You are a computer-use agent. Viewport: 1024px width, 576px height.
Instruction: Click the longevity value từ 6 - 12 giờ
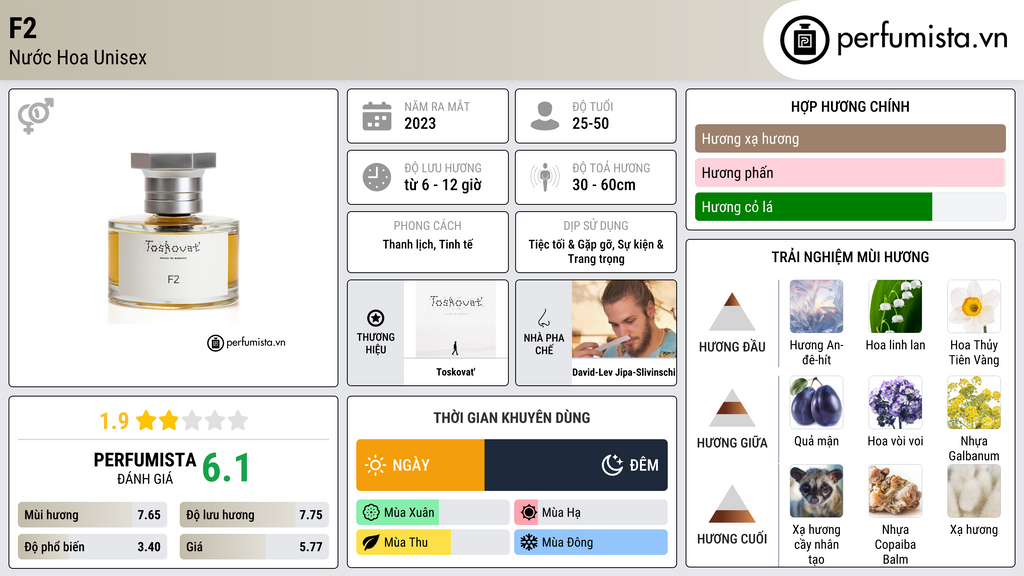pyautogui.click(x=443, y=185)
